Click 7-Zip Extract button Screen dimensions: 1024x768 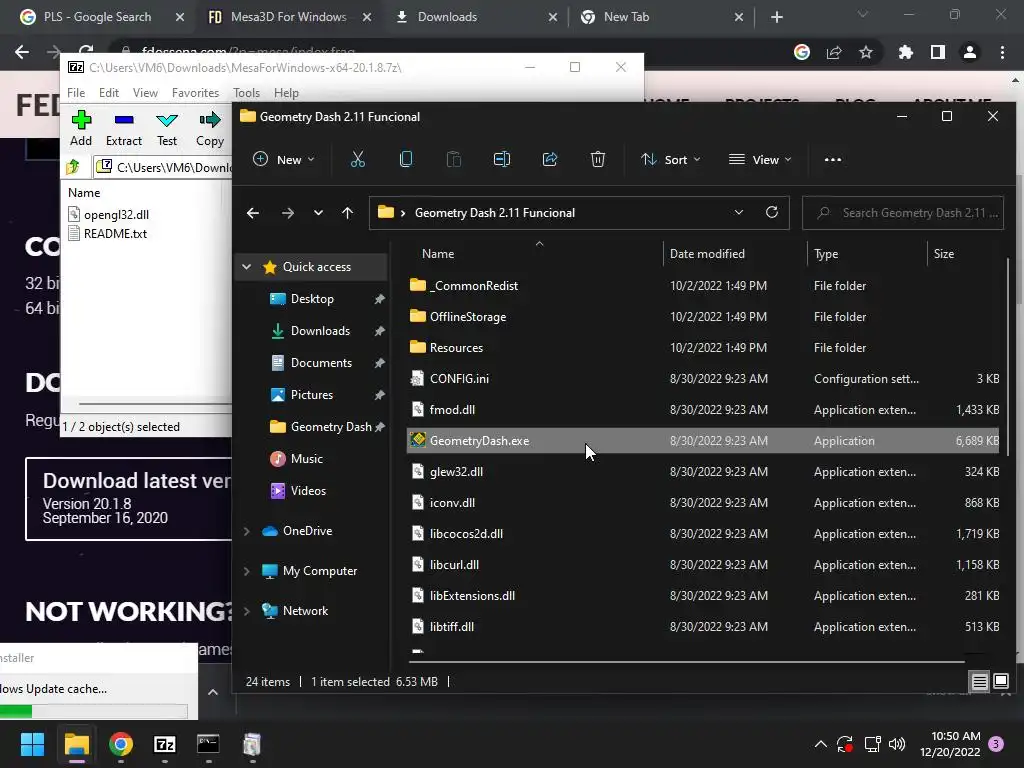coord(123,129)
